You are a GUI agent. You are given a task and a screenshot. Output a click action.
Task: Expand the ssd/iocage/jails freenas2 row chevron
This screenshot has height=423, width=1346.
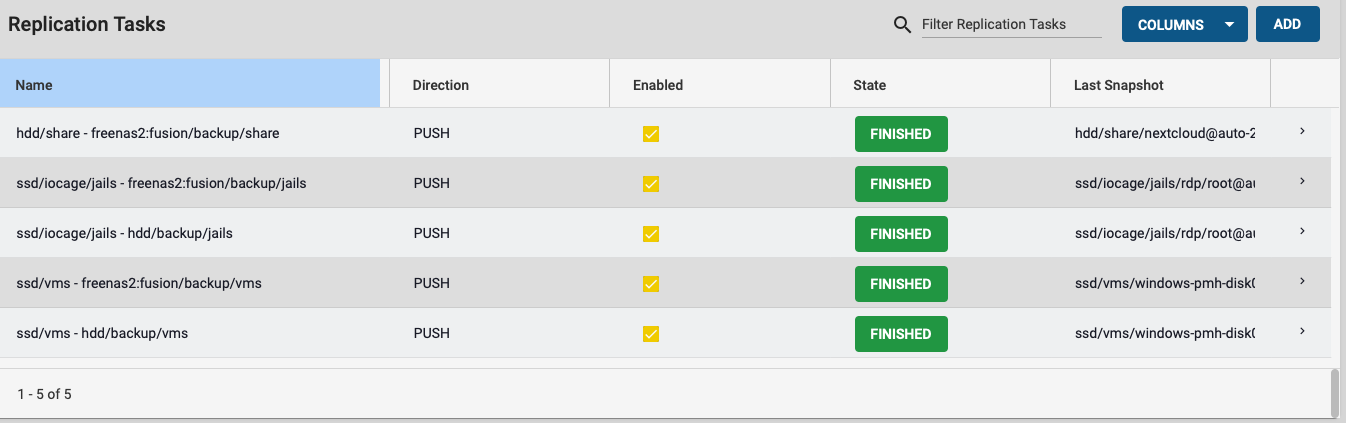click(1302, 182)
